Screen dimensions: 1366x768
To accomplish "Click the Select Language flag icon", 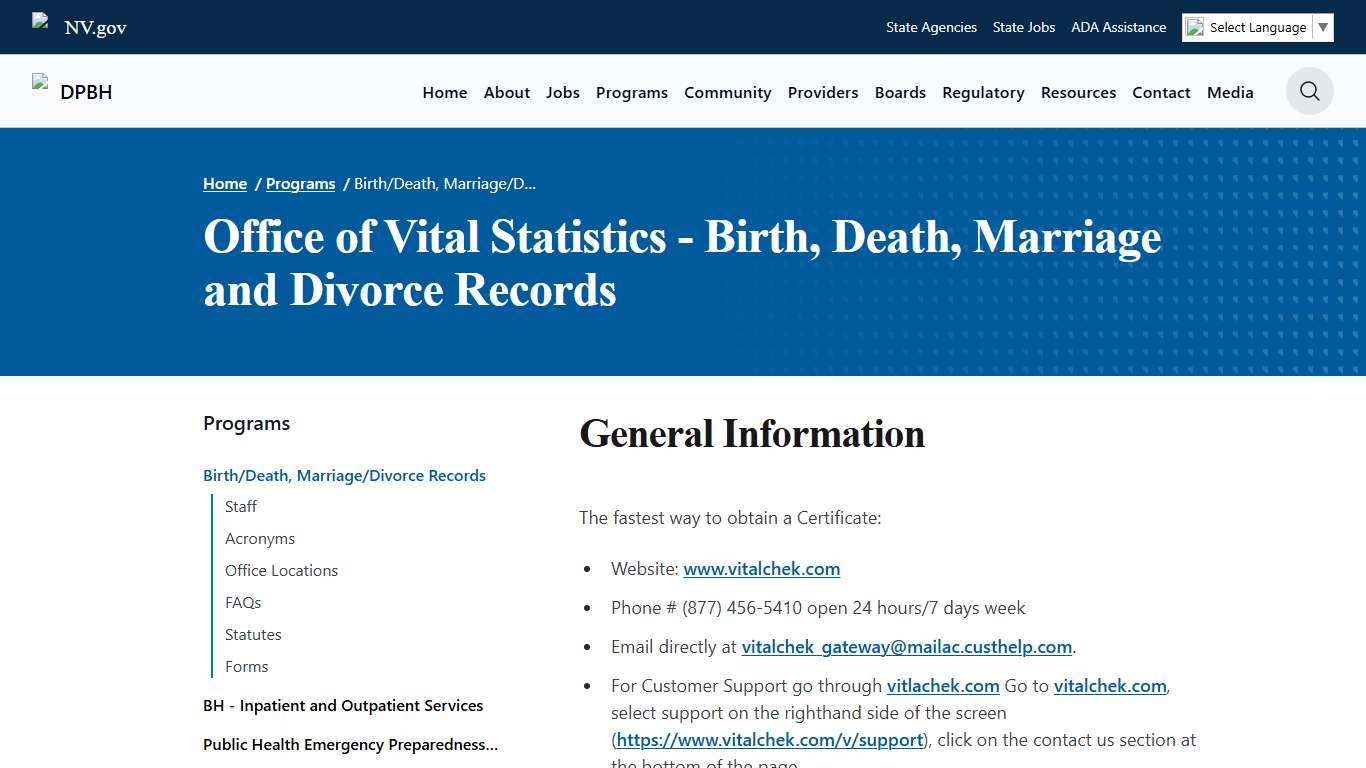I will [x=1196, y=27].
